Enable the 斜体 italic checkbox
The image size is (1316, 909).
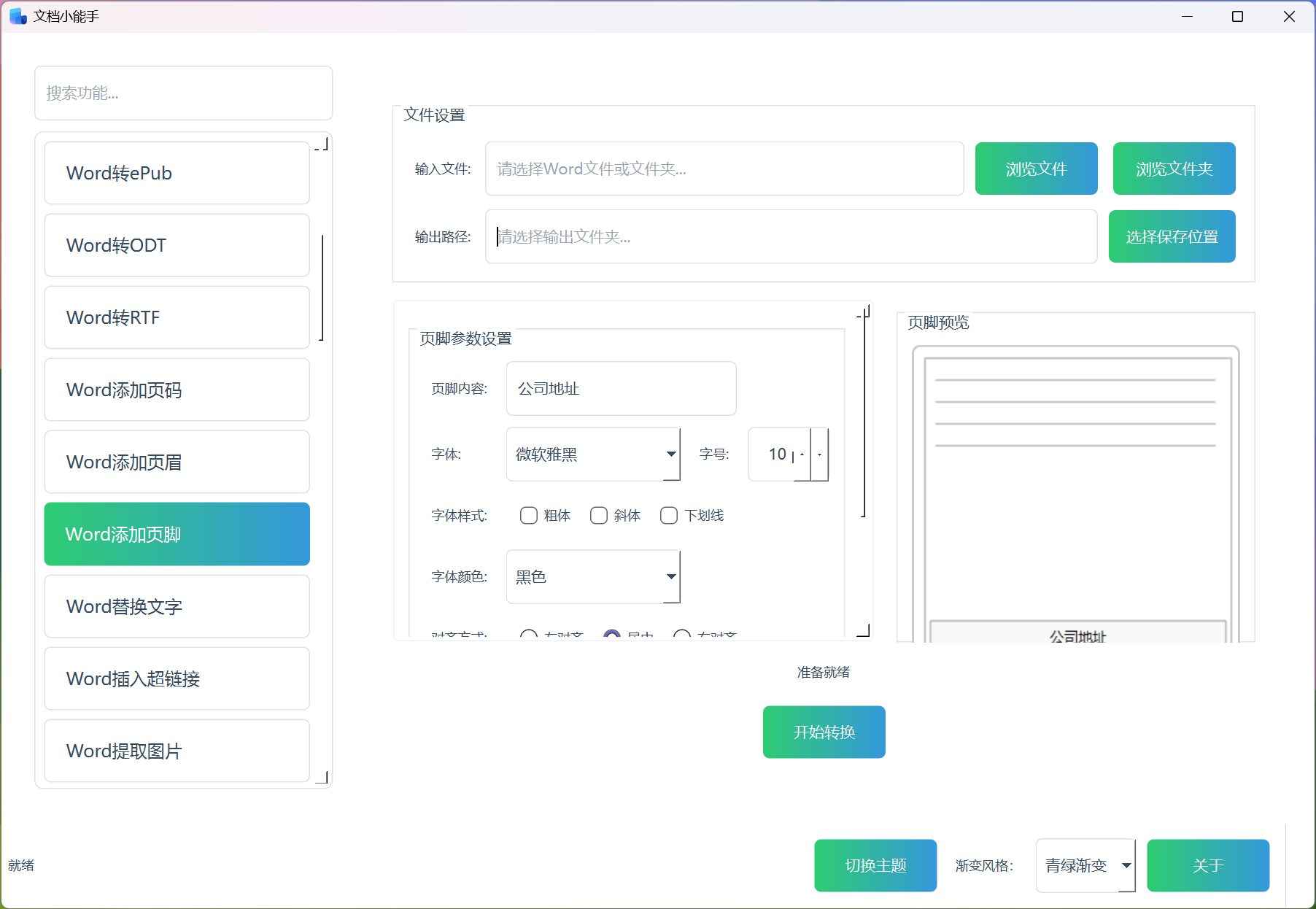point(599,515)
